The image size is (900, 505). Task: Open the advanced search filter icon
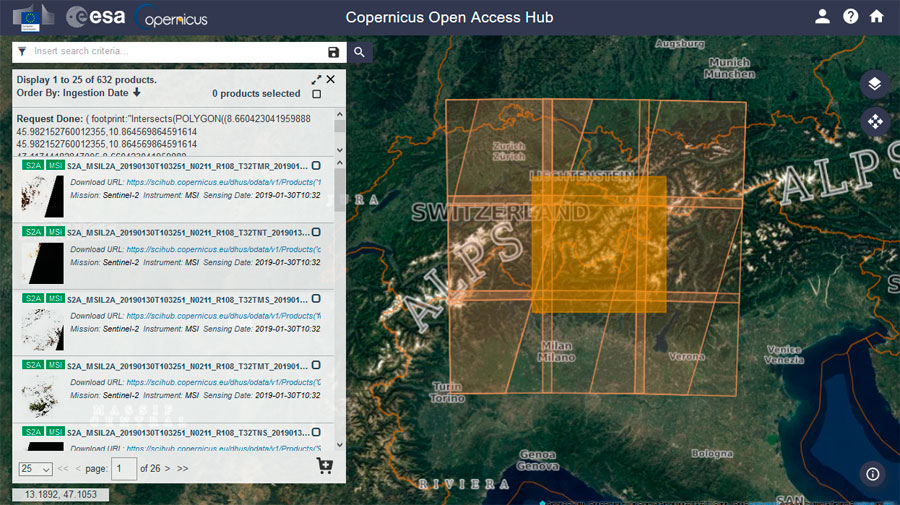click(22, 52)
